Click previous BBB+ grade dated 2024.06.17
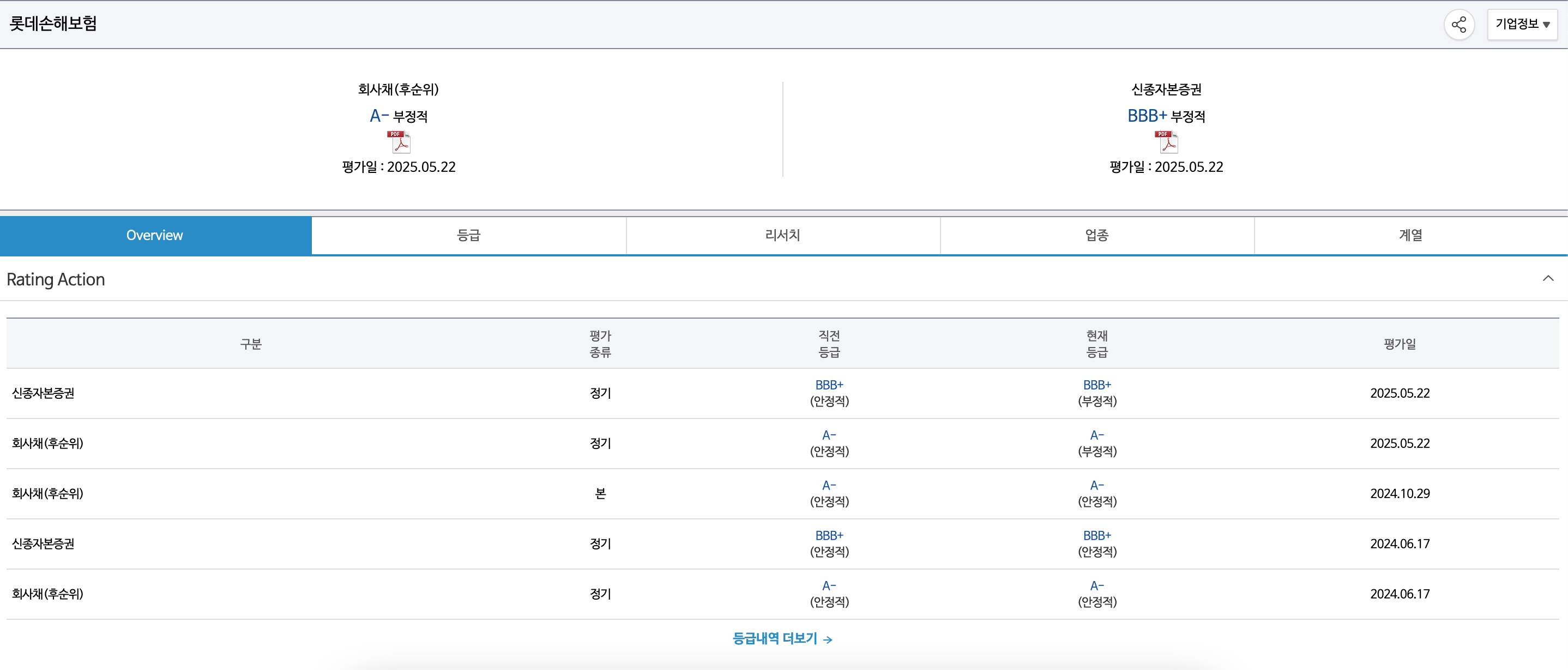 point(829,536)
